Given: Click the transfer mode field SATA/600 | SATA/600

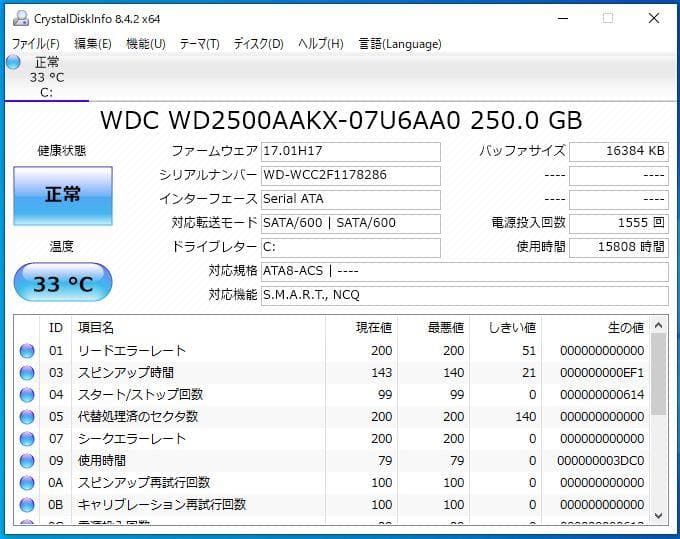Looking at the screenshot, I should tap(351, 223).
